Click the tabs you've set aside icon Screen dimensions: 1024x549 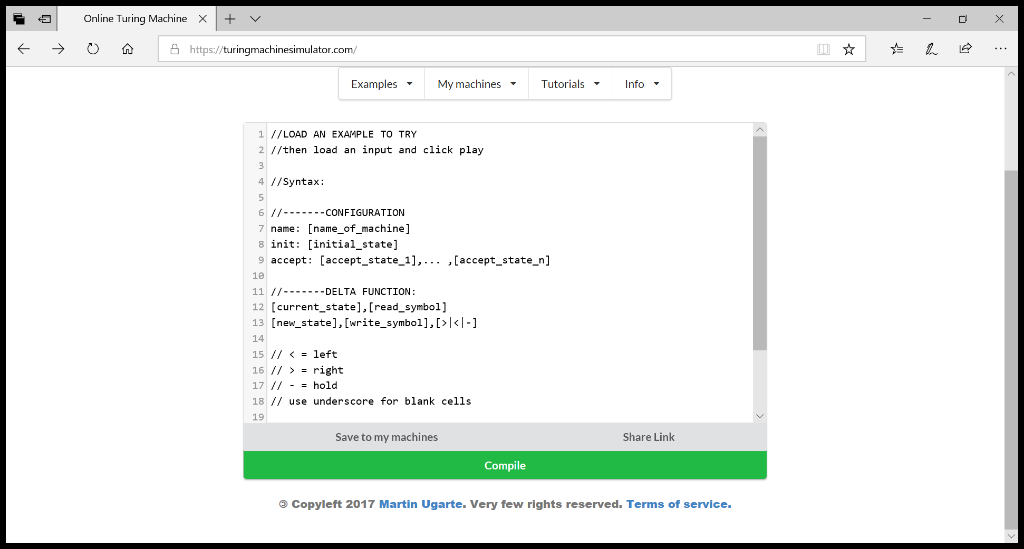(19, 19)
